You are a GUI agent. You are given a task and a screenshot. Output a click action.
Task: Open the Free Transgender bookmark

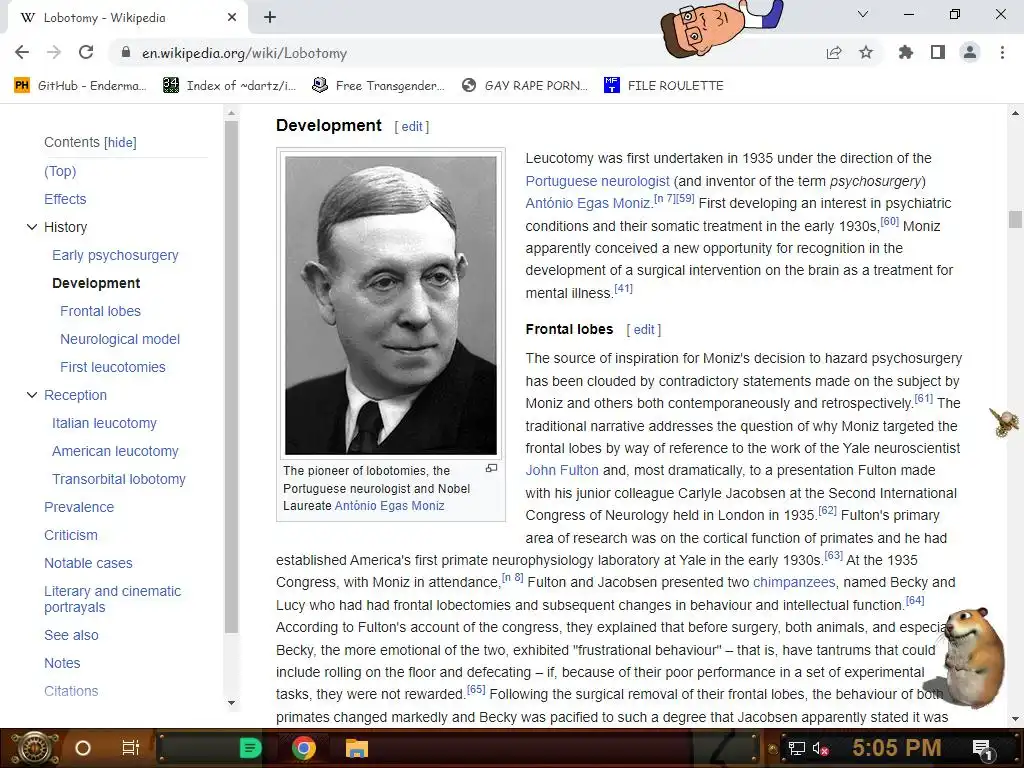(x=378, y=86)
